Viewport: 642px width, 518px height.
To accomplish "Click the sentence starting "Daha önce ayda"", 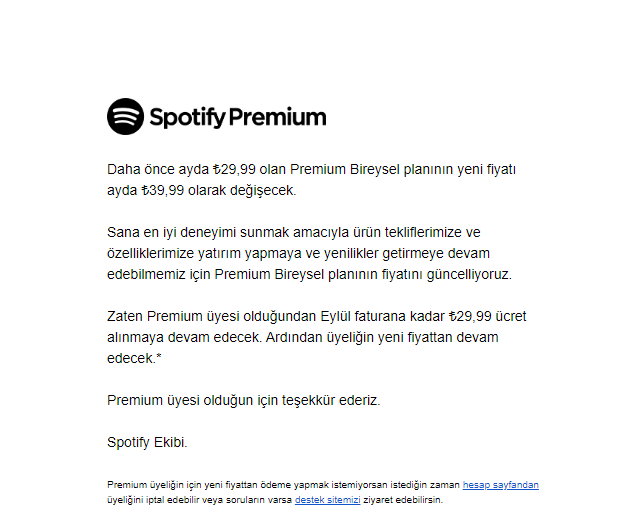I will click(x=311, y=179).
